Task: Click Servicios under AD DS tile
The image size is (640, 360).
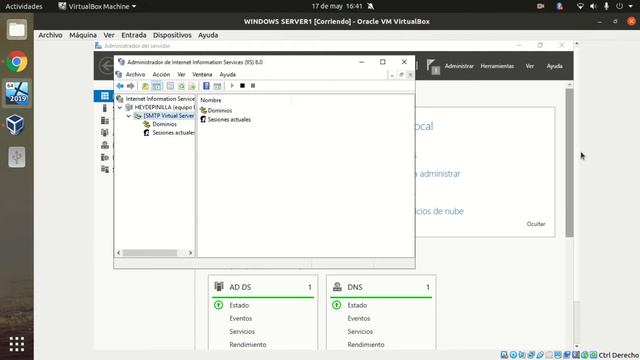Action: [242, 331]
